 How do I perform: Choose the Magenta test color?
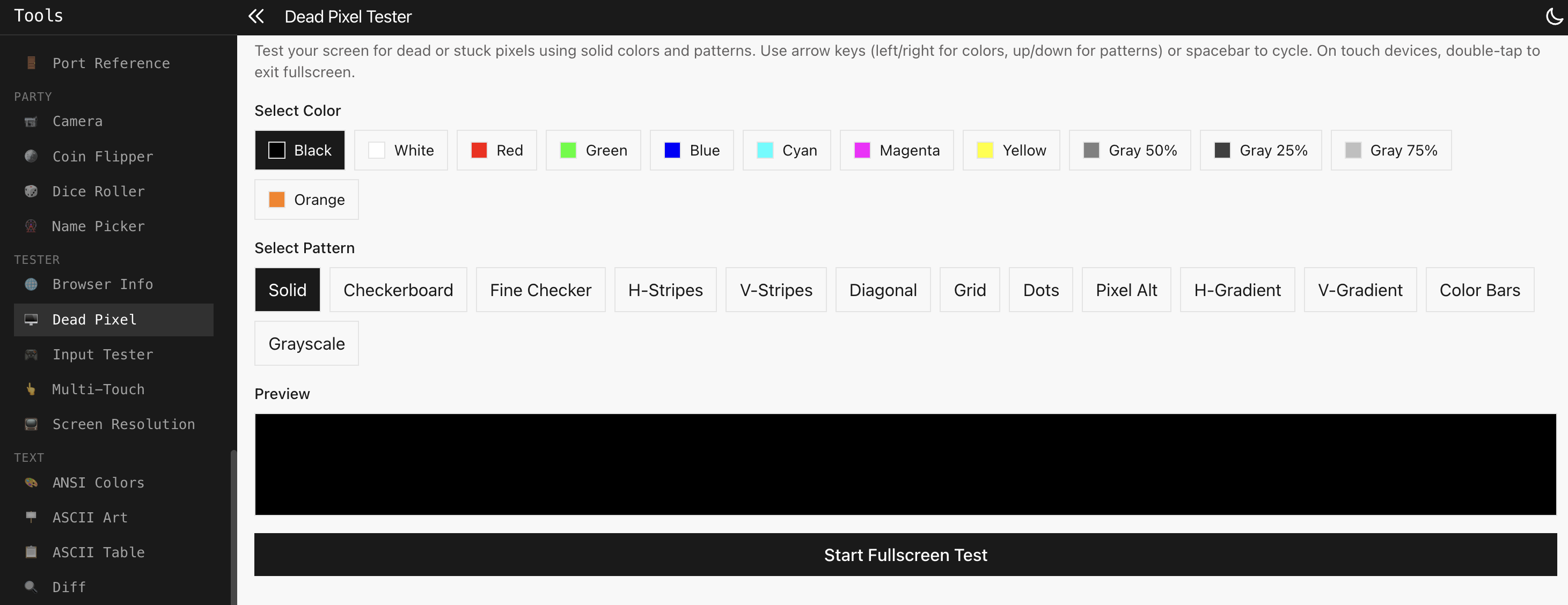[x=896, y=150]
